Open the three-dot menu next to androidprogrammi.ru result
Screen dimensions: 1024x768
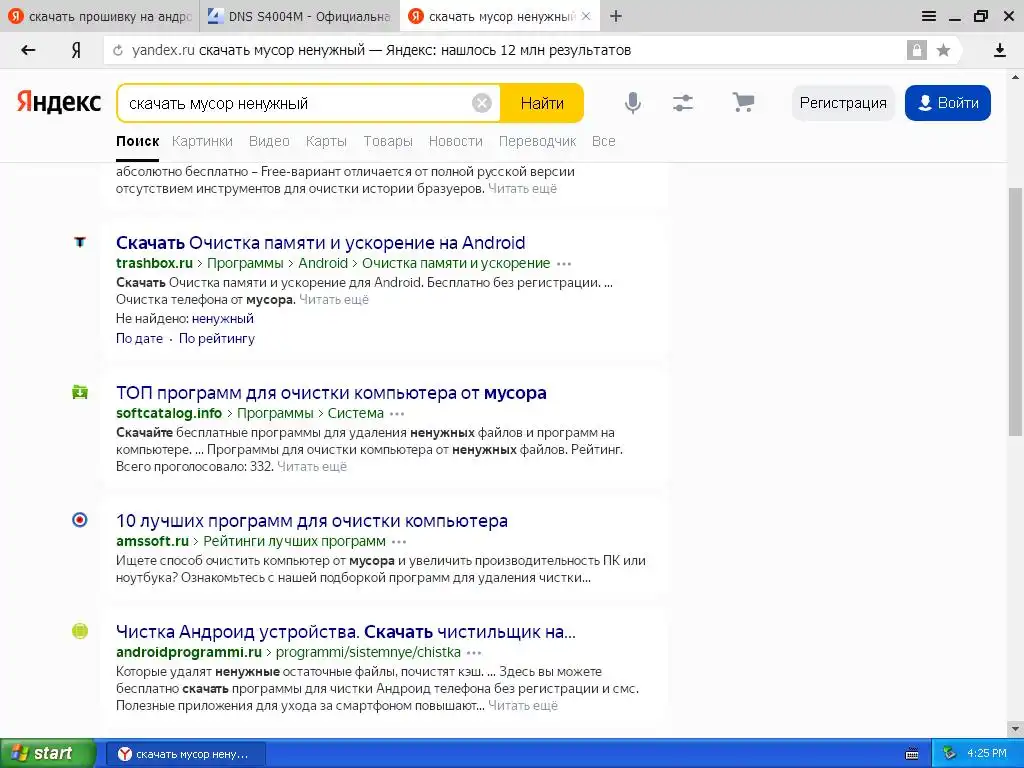coord(474,653)
